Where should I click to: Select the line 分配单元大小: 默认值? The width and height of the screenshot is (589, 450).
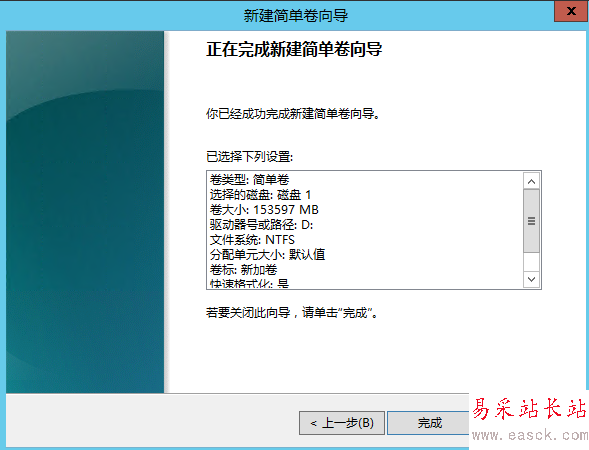point(267,255)
